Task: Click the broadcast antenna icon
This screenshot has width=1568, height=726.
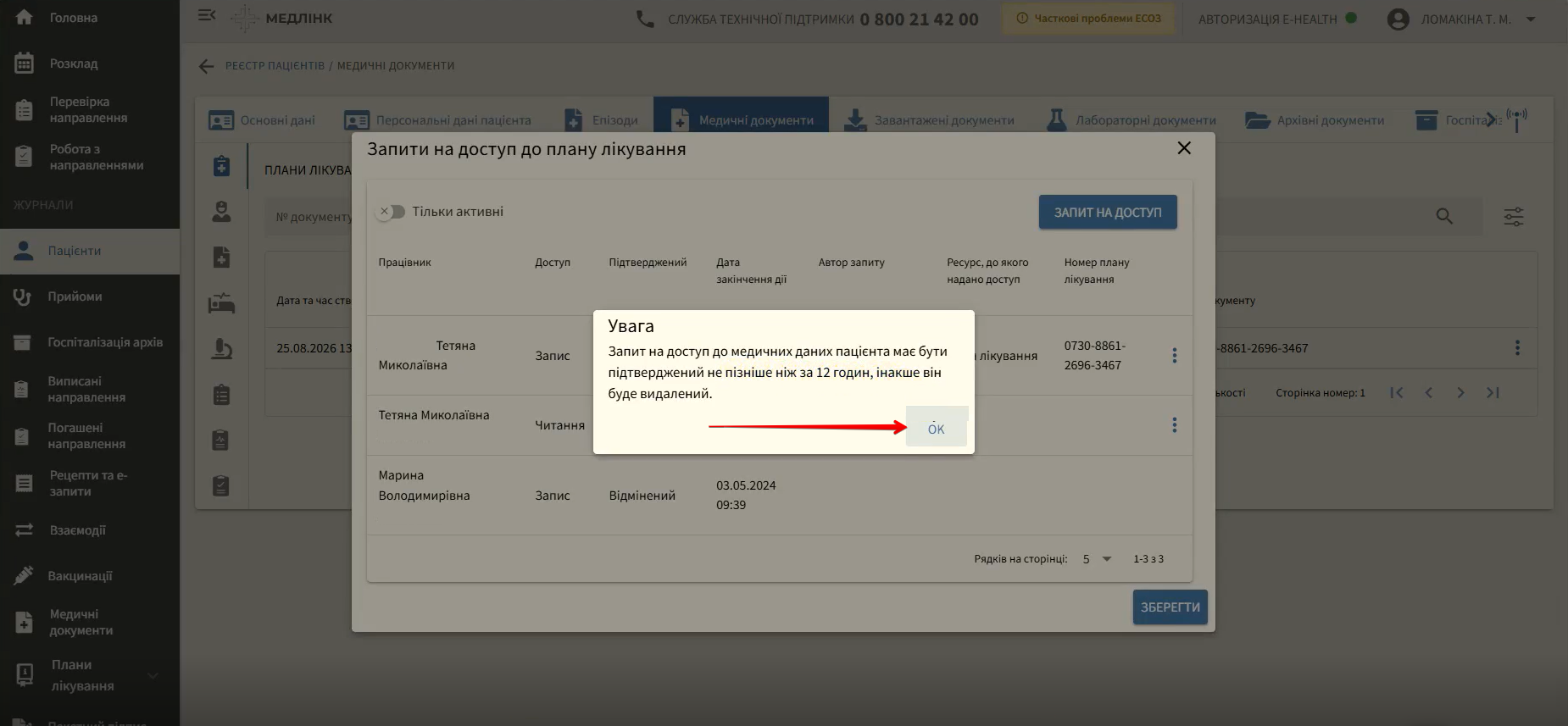Action: click(1517, 119)
